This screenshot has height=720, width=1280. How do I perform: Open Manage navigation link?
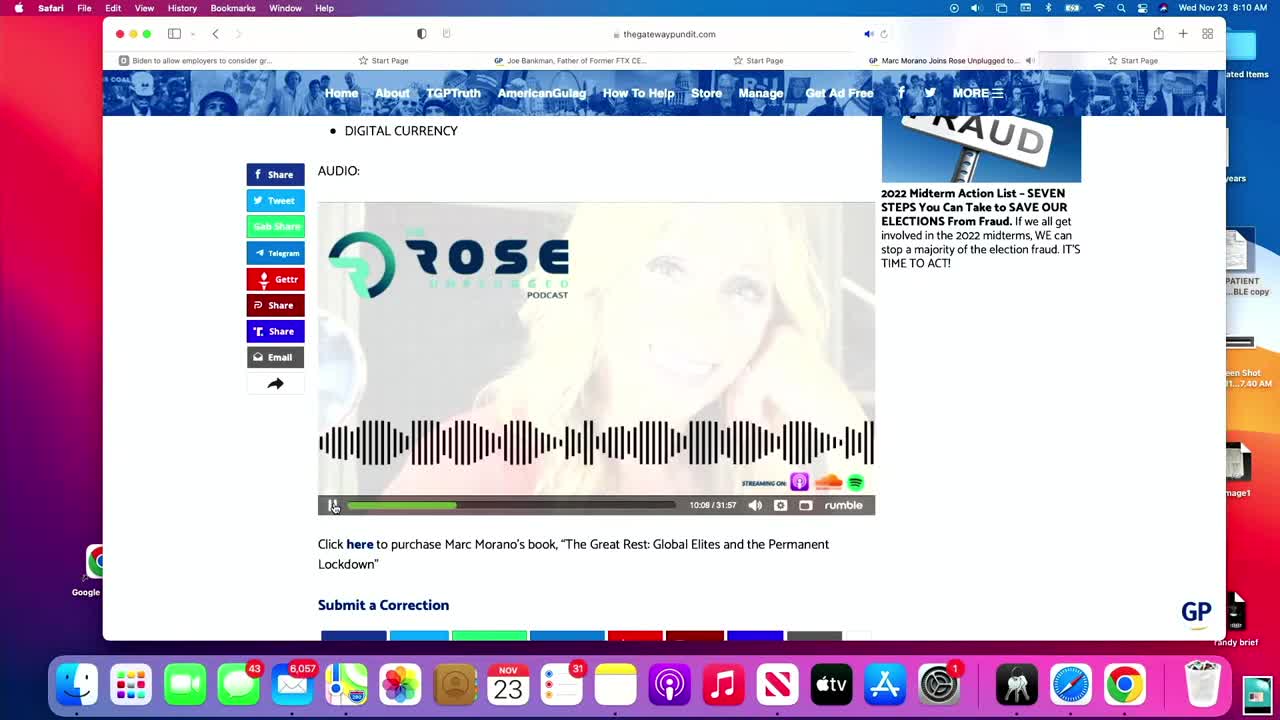point(761,93)
